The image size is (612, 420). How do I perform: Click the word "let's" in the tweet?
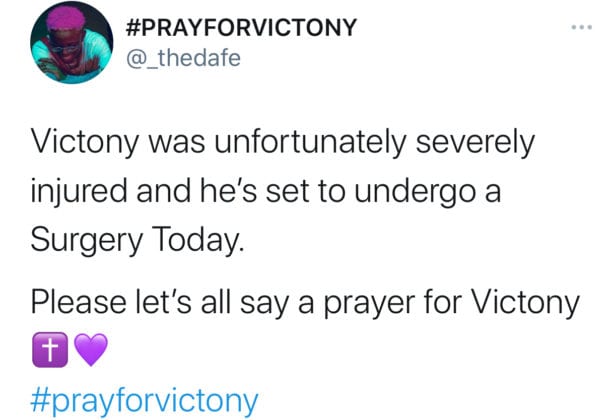[x=164, y=303]
